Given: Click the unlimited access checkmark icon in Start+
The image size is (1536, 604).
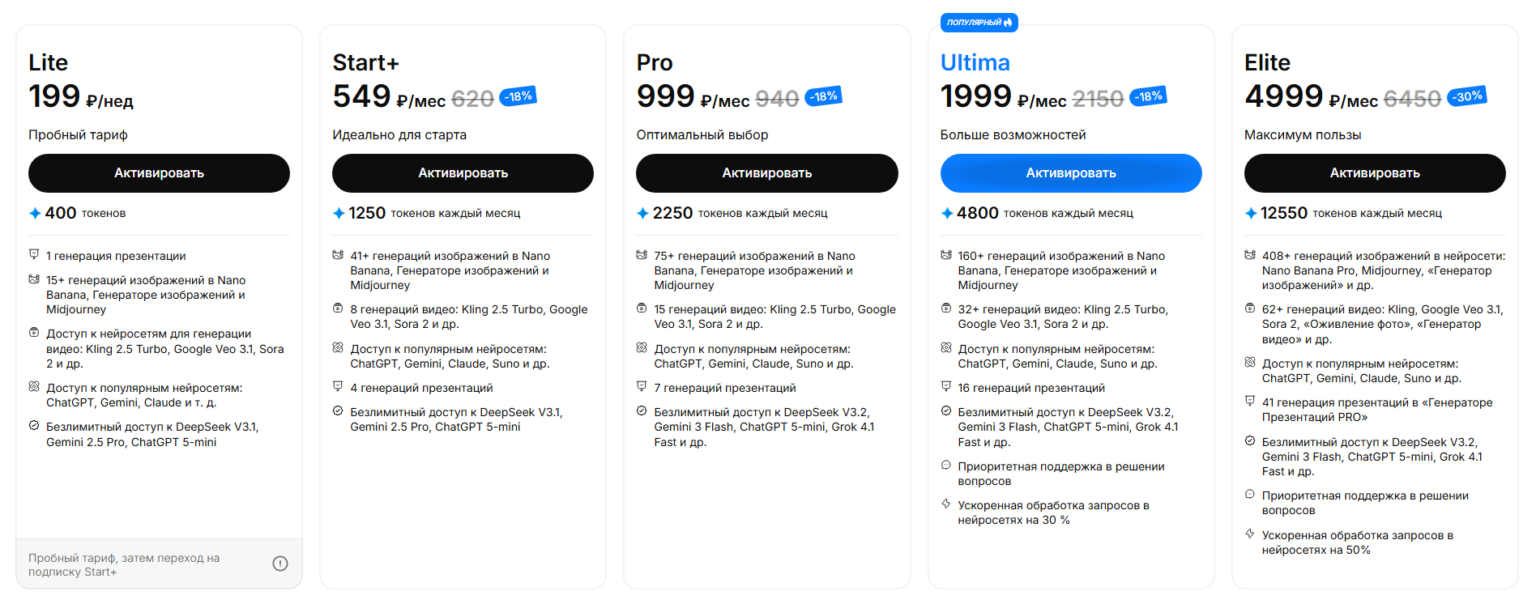Looking at the screenshot, I should click(338, 411).
